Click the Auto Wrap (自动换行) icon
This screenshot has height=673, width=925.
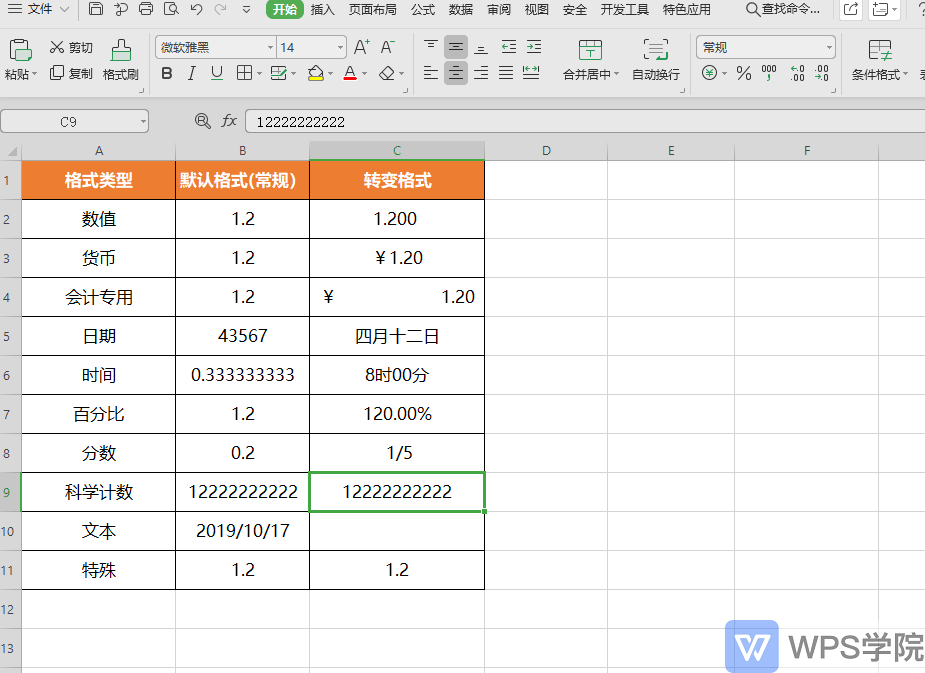click(x=655, y=50)
